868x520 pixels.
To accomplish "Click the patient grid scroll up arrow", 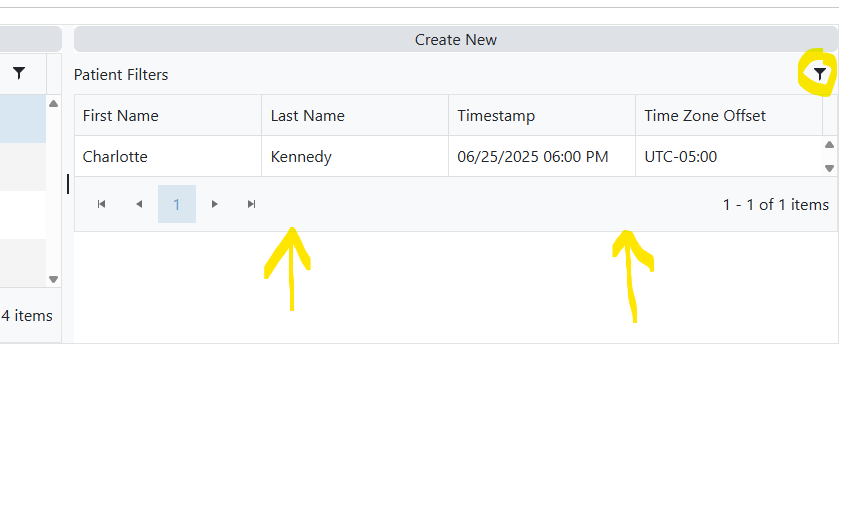I will pyautogui.click(x=829, y=145).
